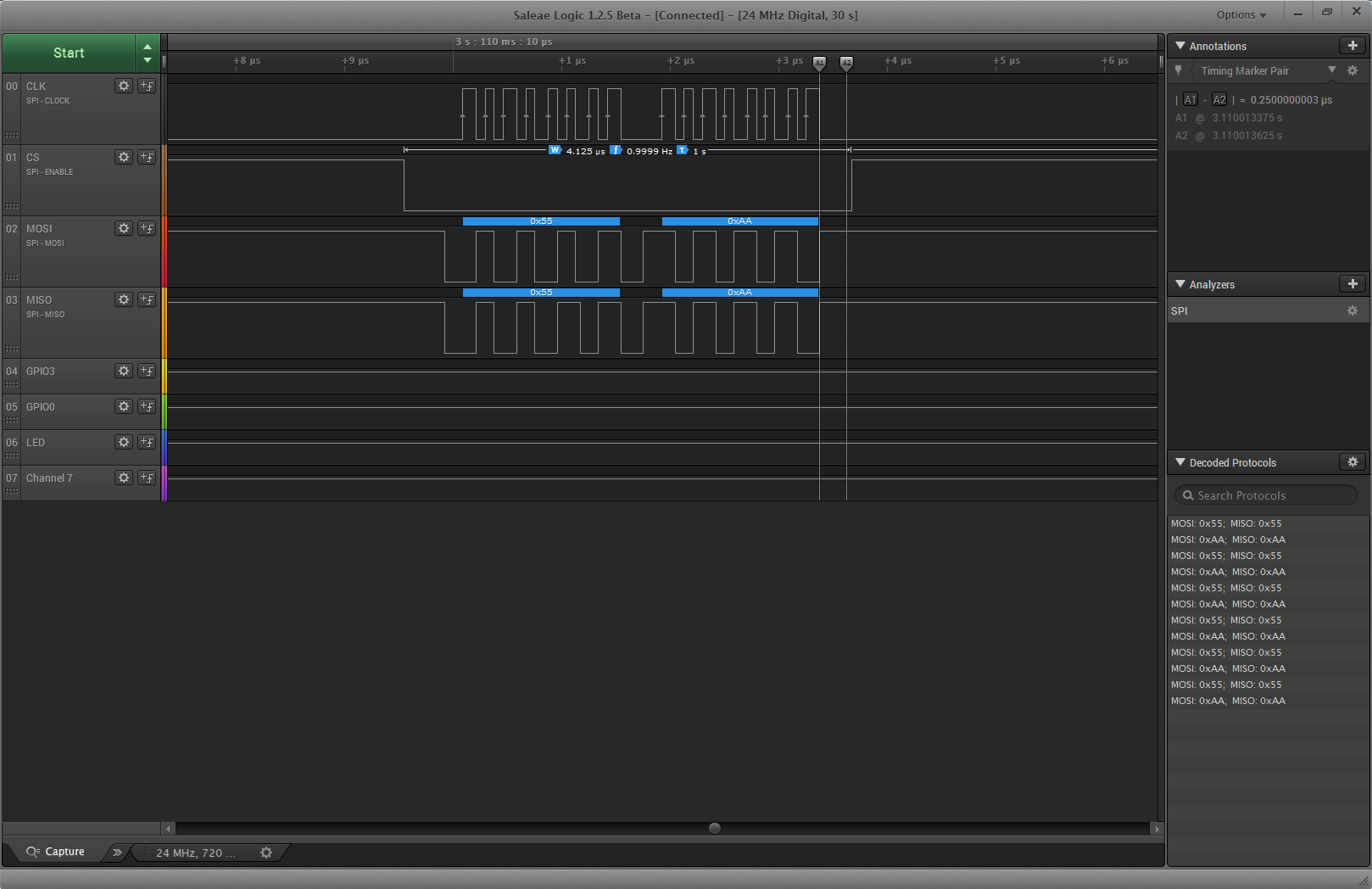Set trigger edge for MISO channel

tap(147, 299)
